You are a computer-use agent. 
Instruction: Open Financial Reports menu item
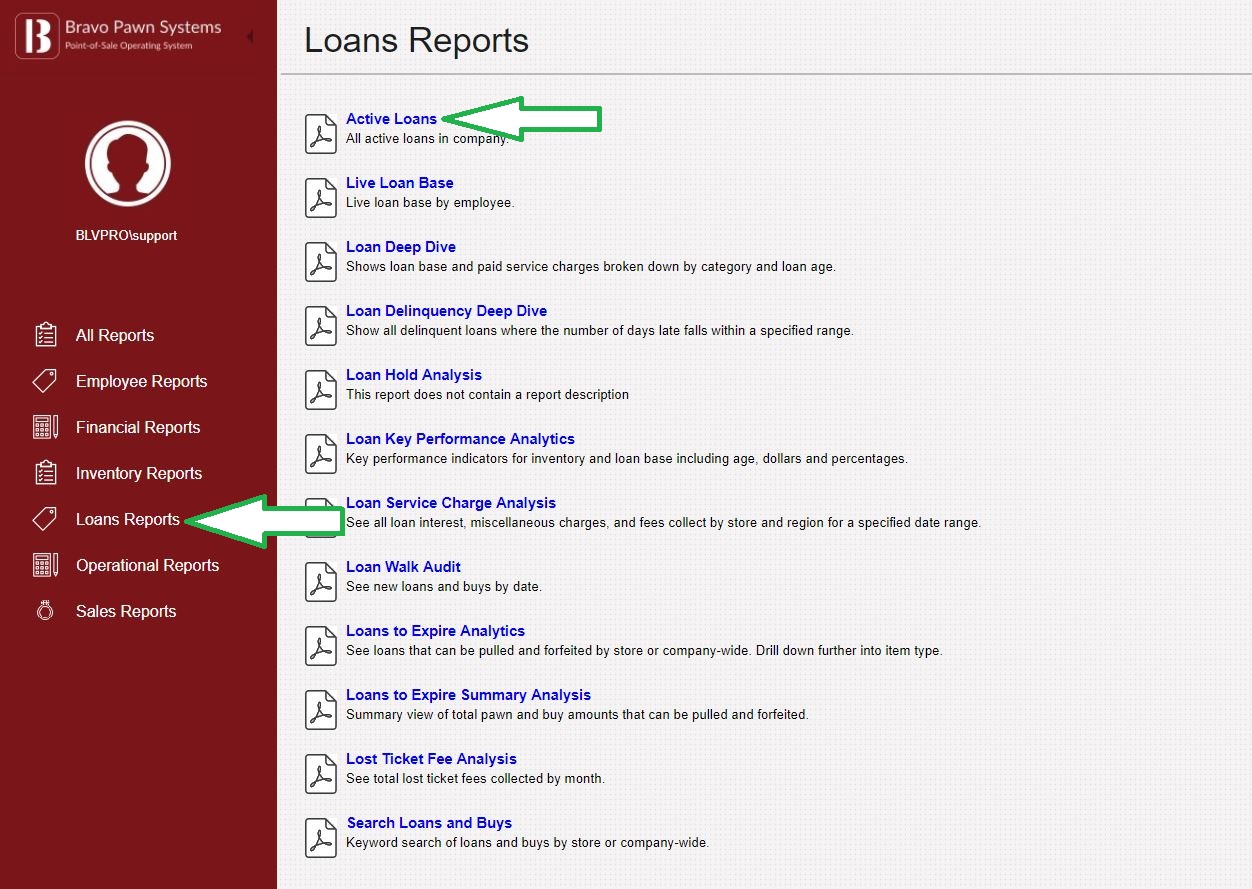(138, 427)
